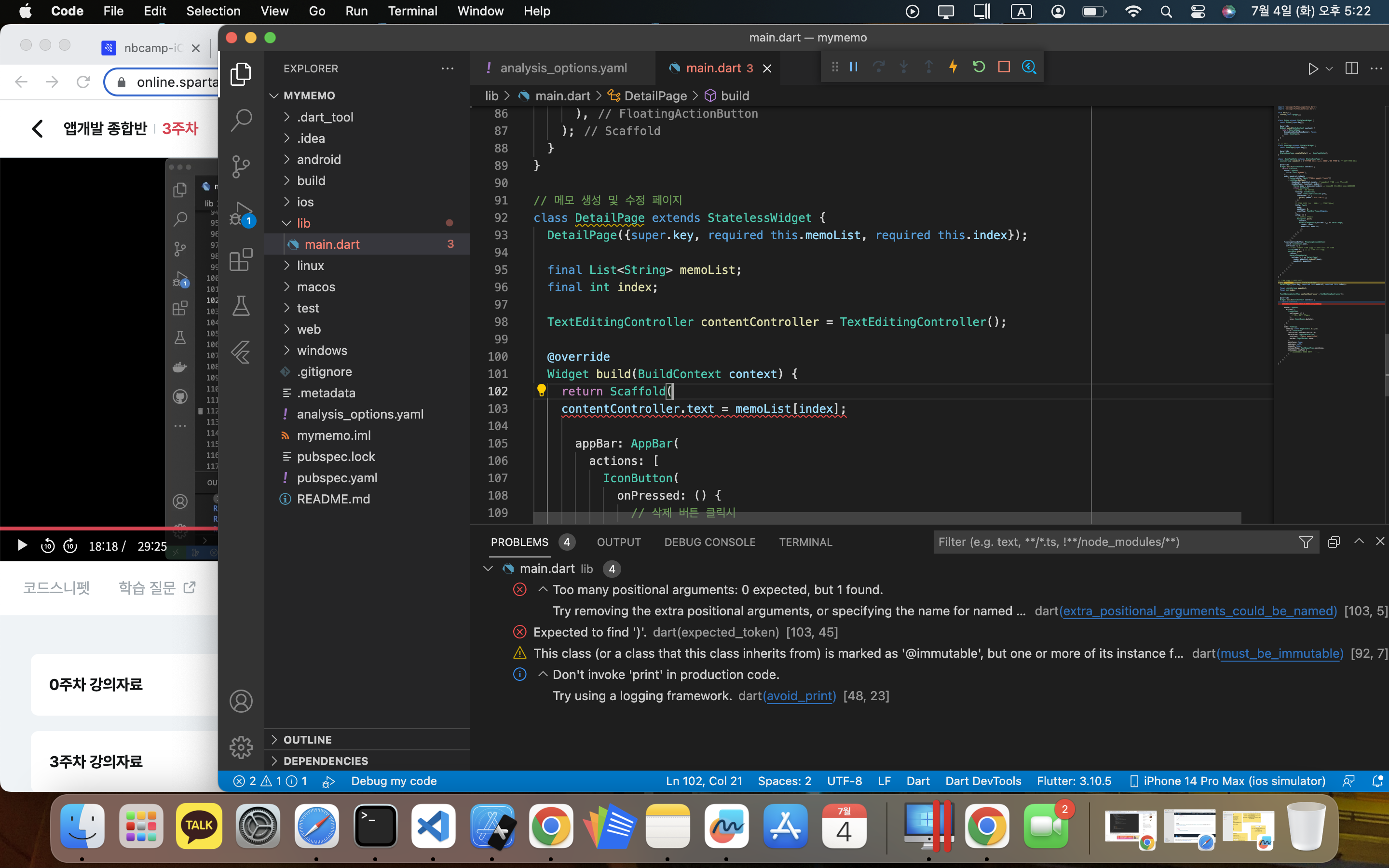Open the Selection menu
1389x868 pixels.
click(x=213, y=11)
